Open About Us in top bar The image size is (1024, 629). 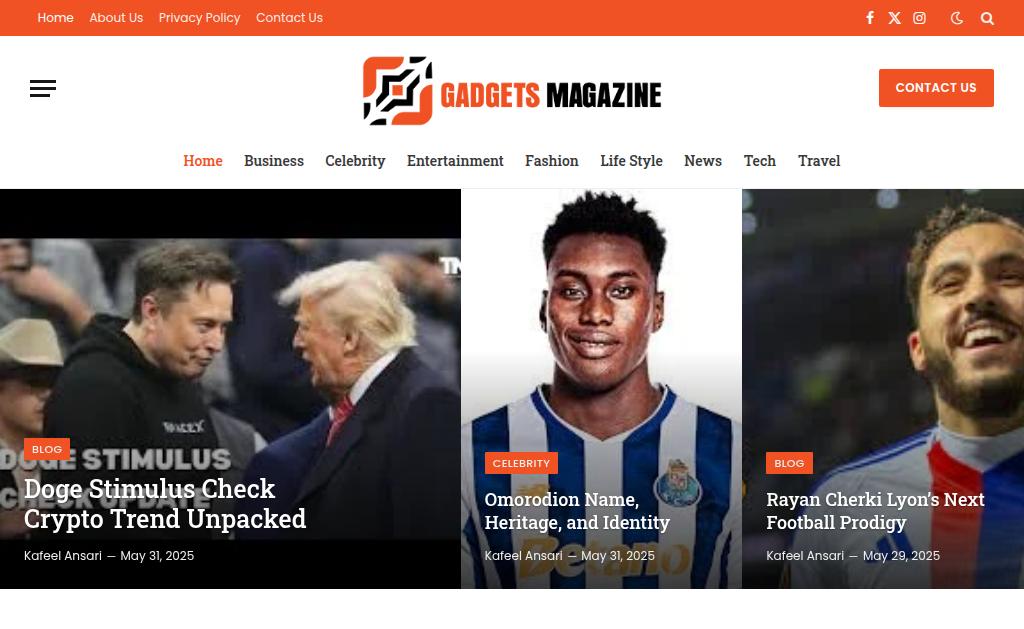tap(116, 18)
